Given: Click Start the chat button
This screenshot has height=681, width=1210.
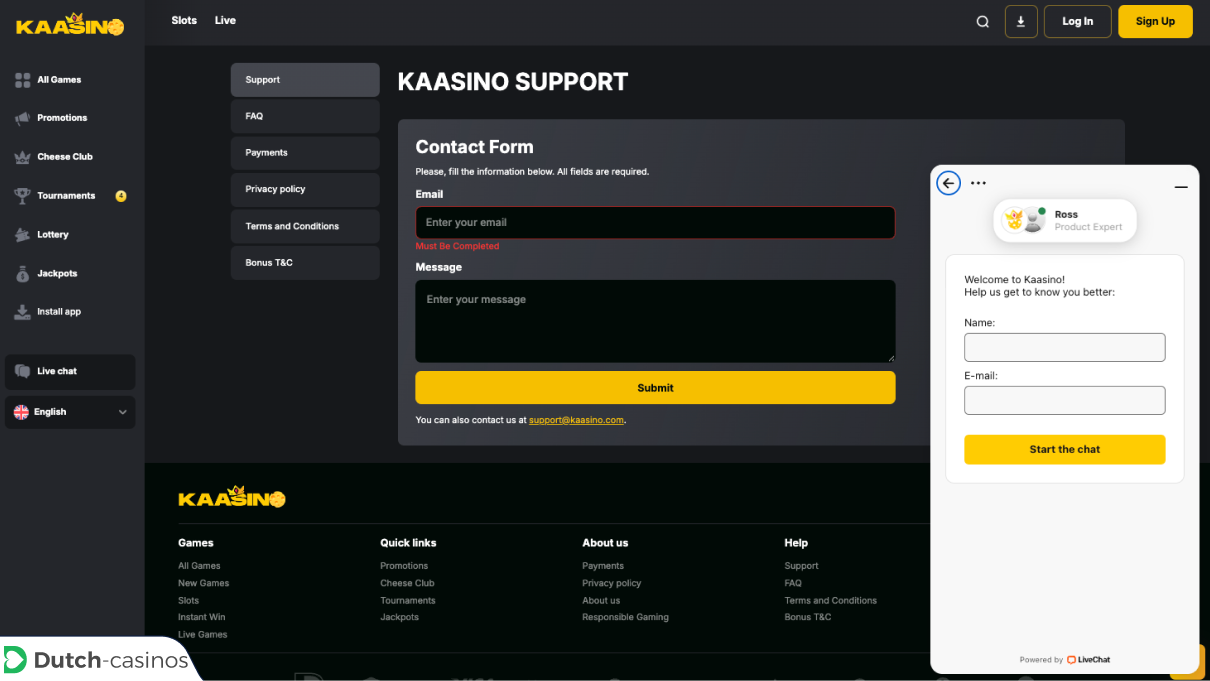Looking at the screenshot, I should [x=1065, y=449].
